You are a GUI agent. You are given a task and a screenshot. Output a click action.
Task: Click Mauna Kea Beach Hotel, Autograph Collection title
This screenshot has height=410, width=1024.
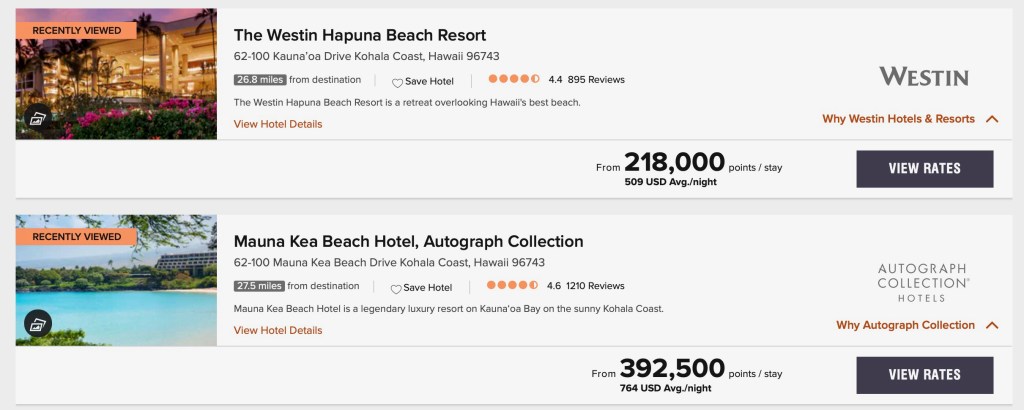click(x=408, y=241)
